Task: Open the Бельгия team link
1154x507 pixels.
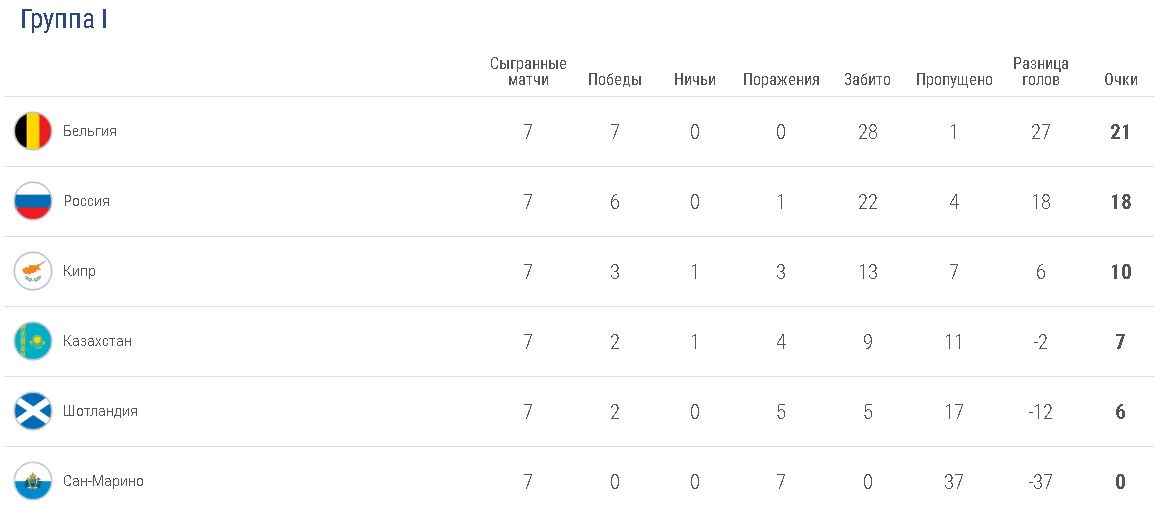Action: [x=90, y=131]
